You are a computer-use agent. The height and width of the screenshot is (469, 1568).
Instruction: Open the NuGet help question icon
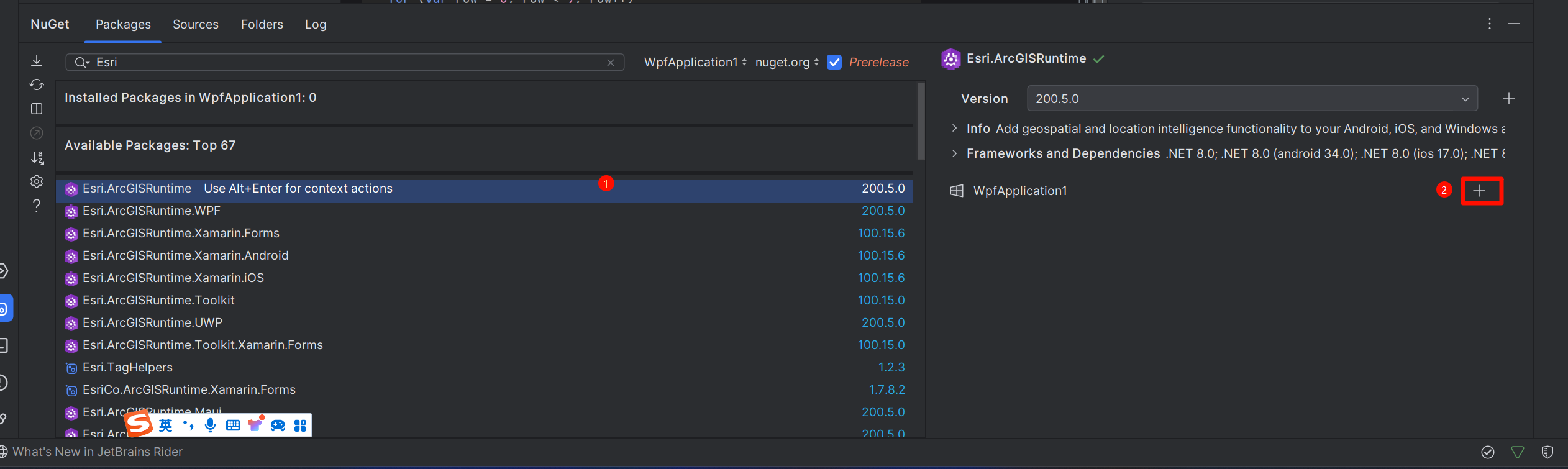[x=37, y=206]
